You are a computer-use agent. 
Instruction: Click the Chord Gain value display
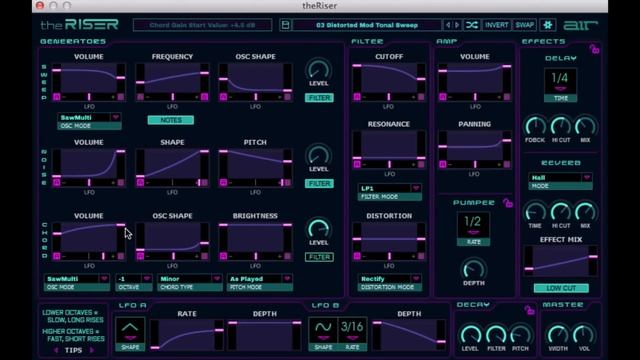tap(202, 25)
